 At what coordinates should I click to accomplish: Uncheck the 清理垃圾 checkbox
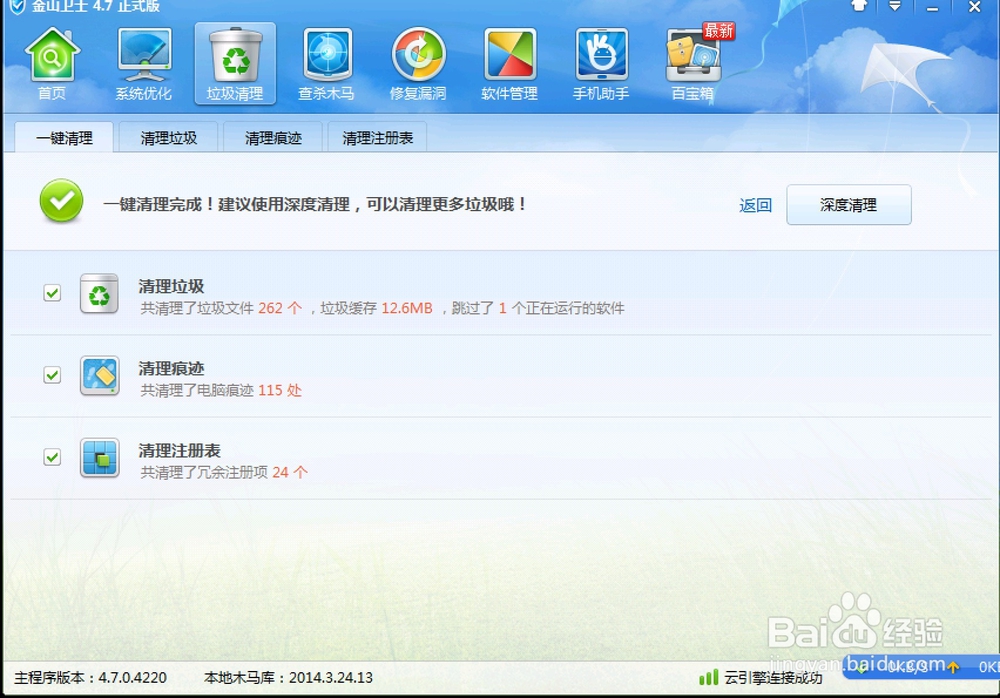pyautogui.click(x=51, y=293)
